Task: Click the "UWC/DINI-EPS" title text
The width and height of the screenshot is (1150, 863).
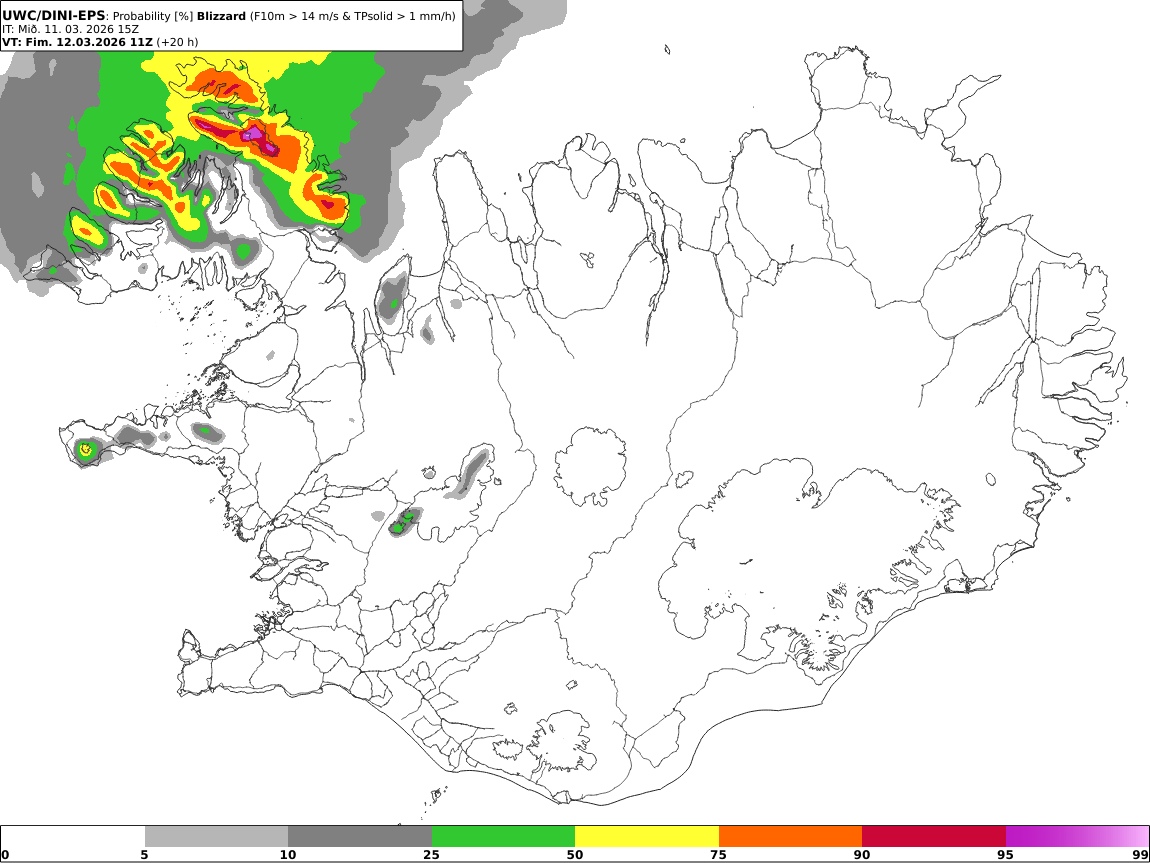Action: (54, 15)
